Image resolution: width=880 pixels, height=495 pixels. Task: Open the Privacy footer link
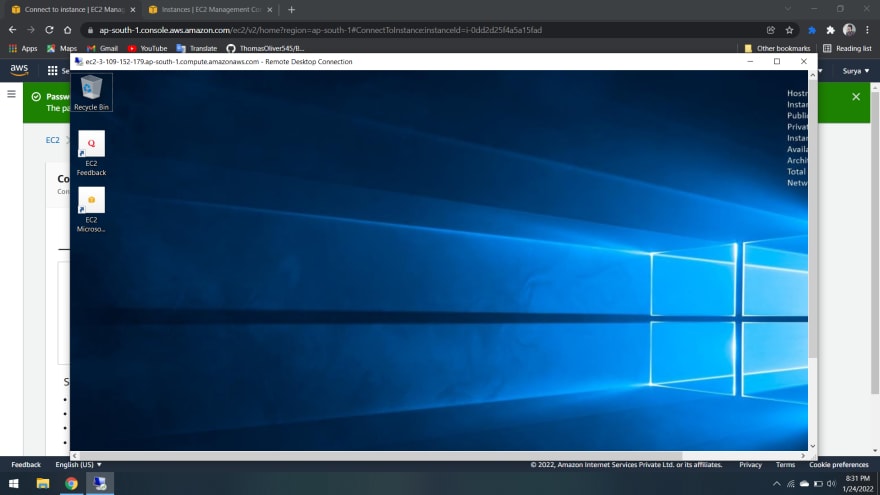(x=750, y=465)
